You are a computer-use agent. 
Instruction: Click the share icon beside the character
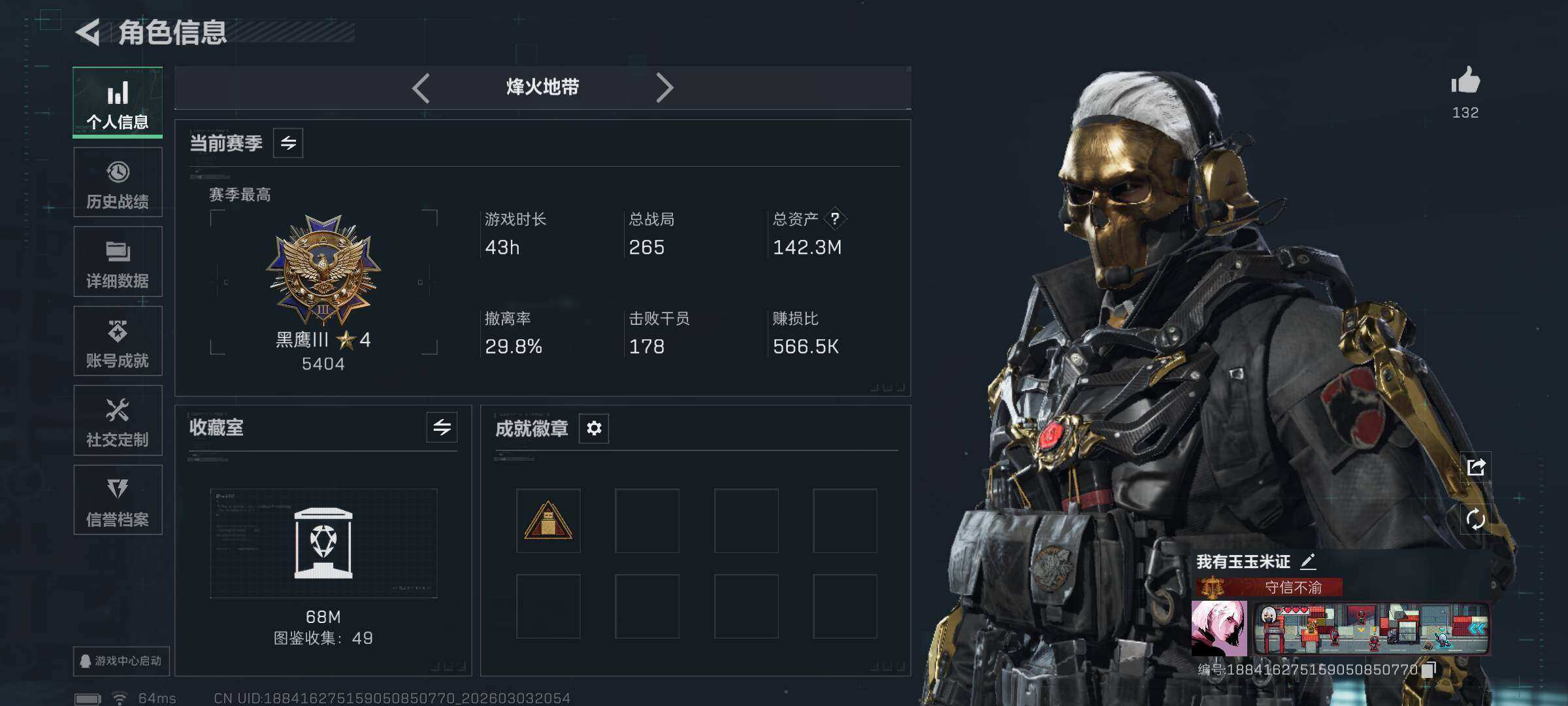[x=1476, y=467]
